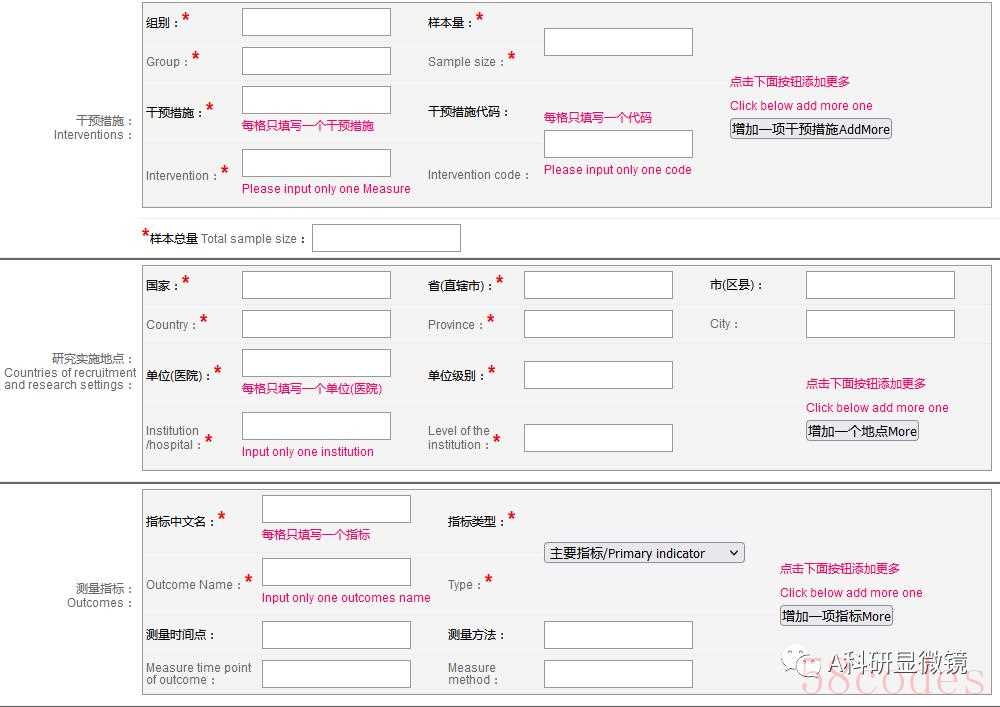Viewport: 1000px width, 707px height.
Task: Click the 国家 Chinese country field
Action: (316, 285)
